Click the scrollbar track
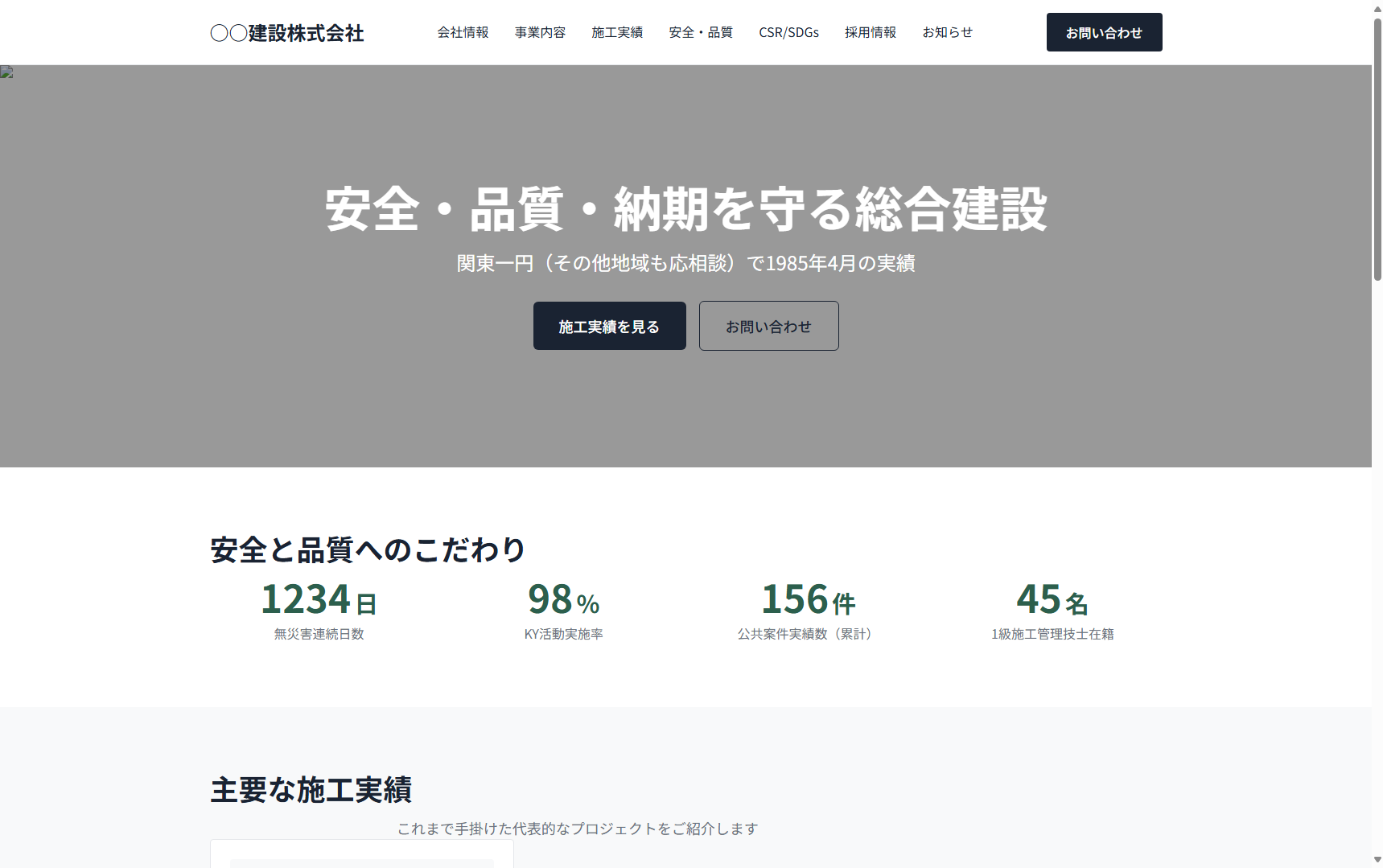 pyautogui.click(x=1377, y=483)
